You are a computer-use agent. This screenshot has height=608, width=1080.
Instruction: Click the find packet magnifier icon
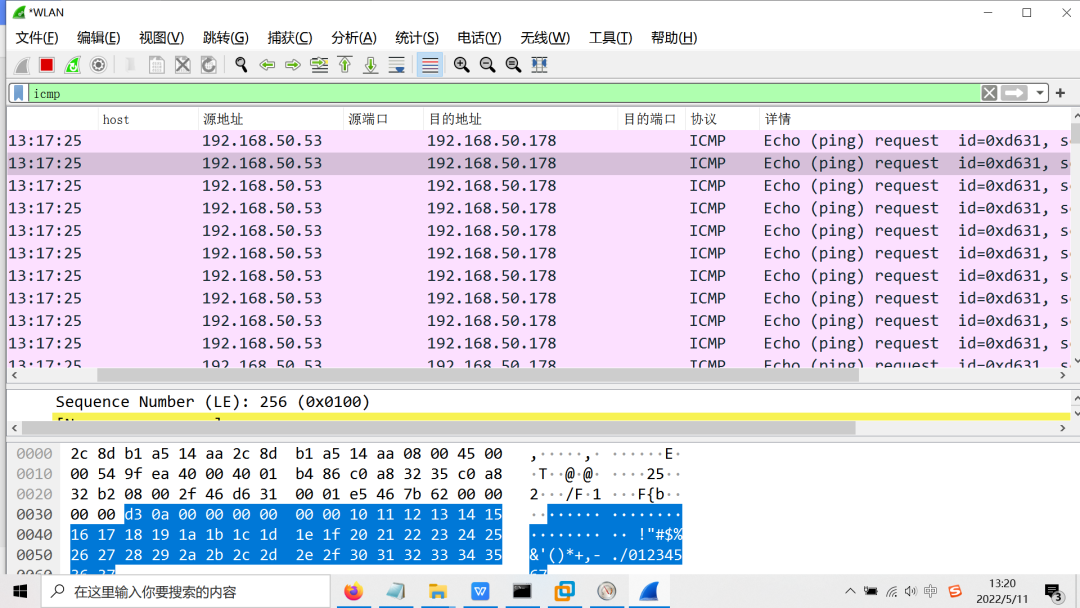(241, 65)
